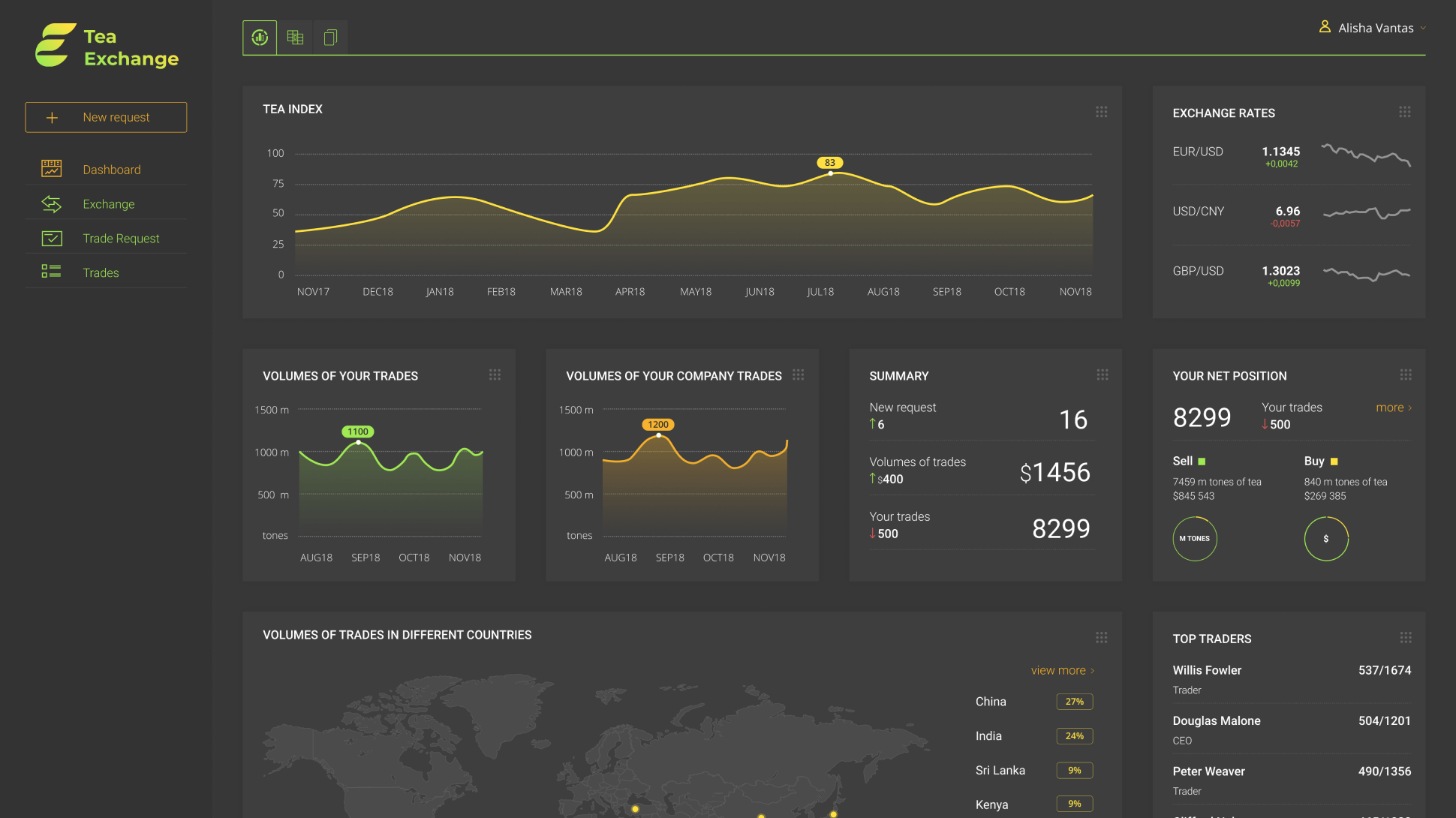Viewport: 1456px width, 818px height.
Task: Click the Exchange arrows icon
Action: point(51,203)
